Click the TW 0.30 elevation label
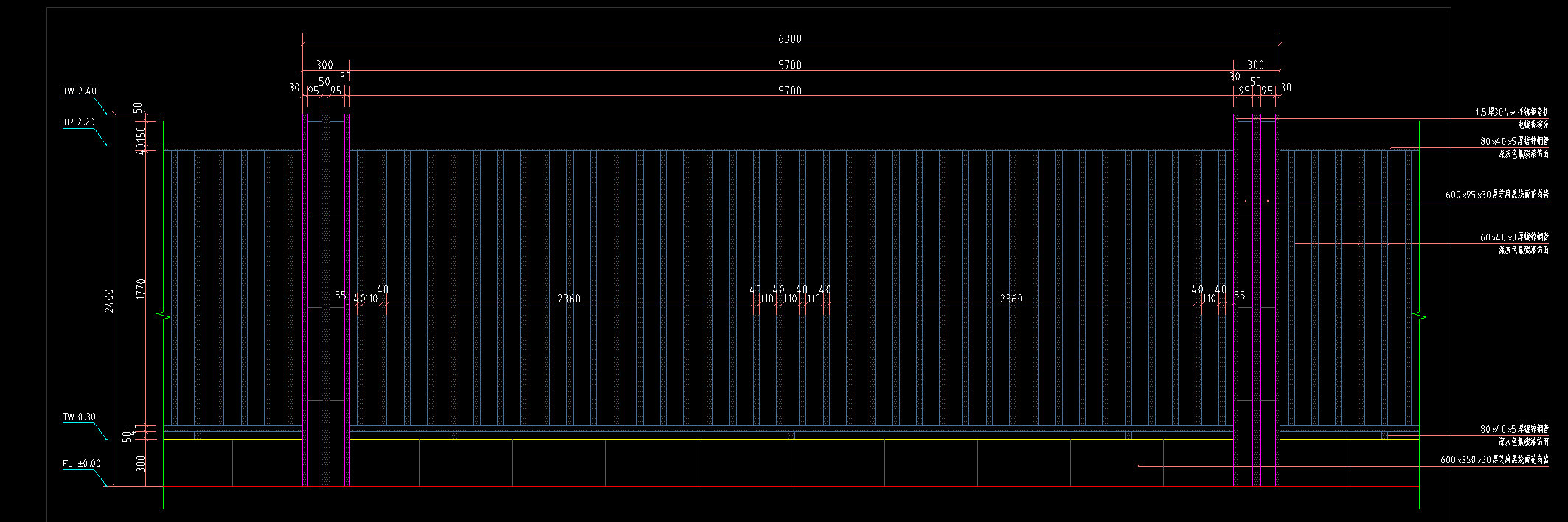Screen dimensions: 1568x522 click(x=79, y=417)
